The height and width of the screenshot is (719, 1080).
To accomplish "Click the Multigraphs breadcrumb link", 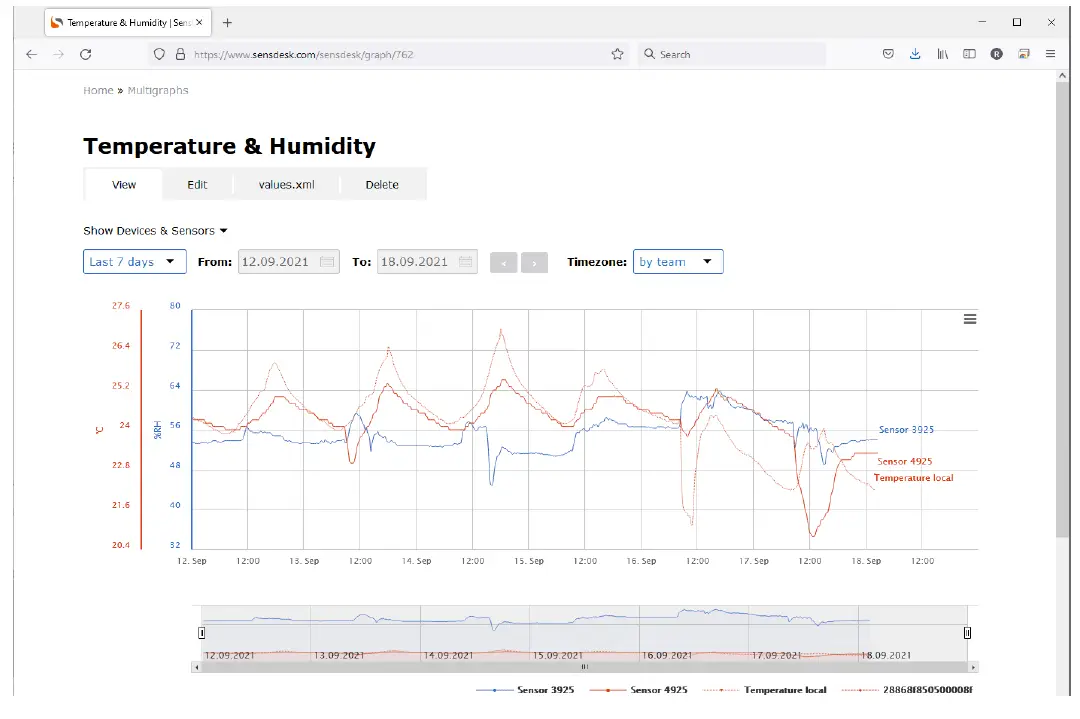I will pos(158,90).
